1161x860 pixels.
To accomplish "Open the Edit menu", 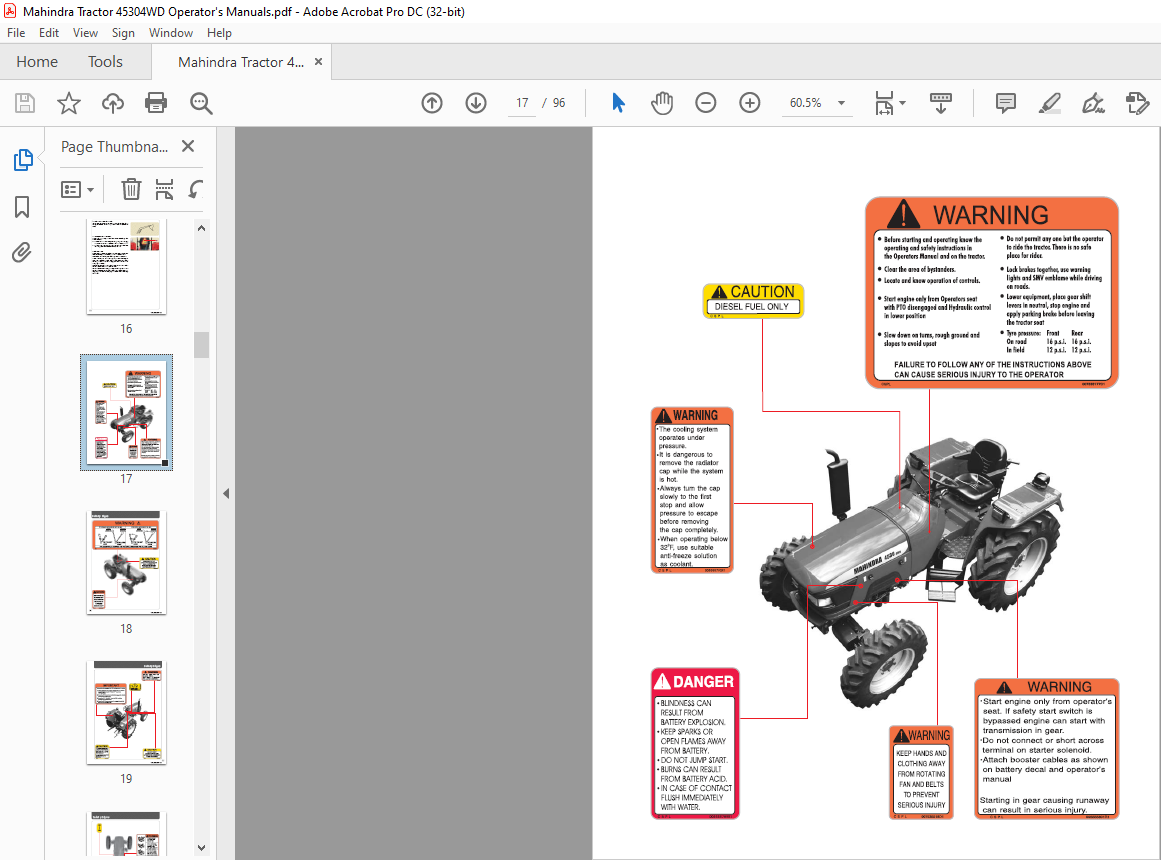I will pyautogui.click(x=49, y=33).
